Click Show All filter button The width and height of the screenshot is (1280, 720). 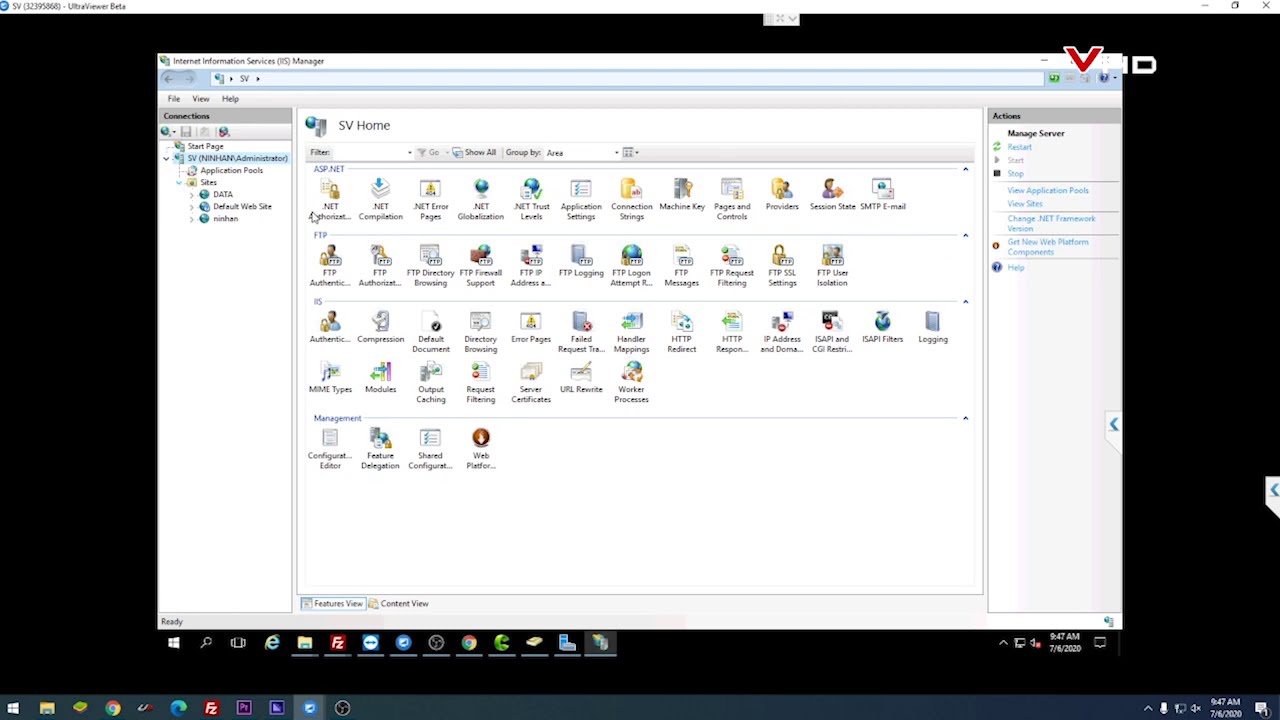point(474,153)
